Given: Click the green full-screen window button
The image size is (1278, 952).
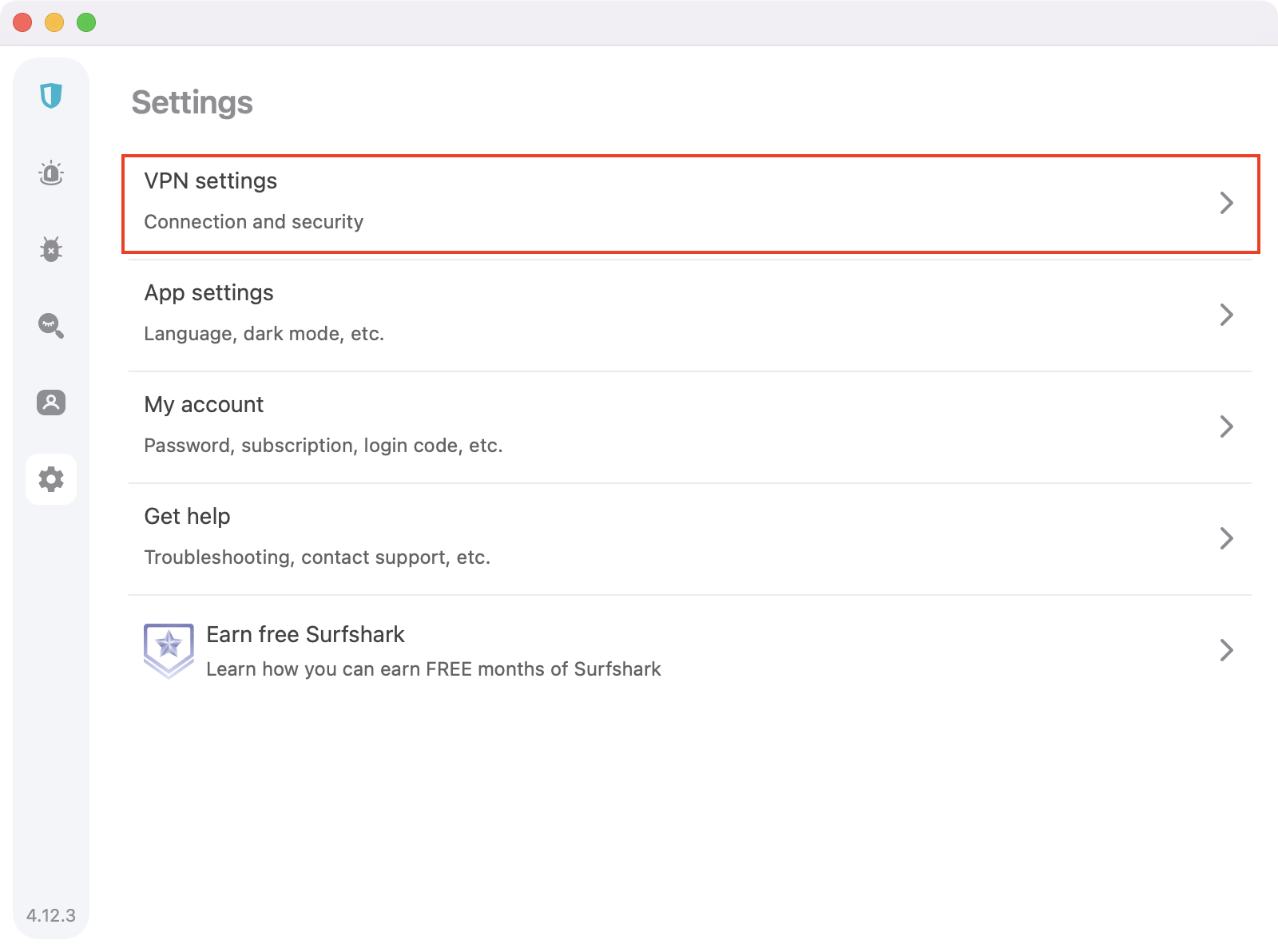Looking at the screenshot, I should 86,22.
